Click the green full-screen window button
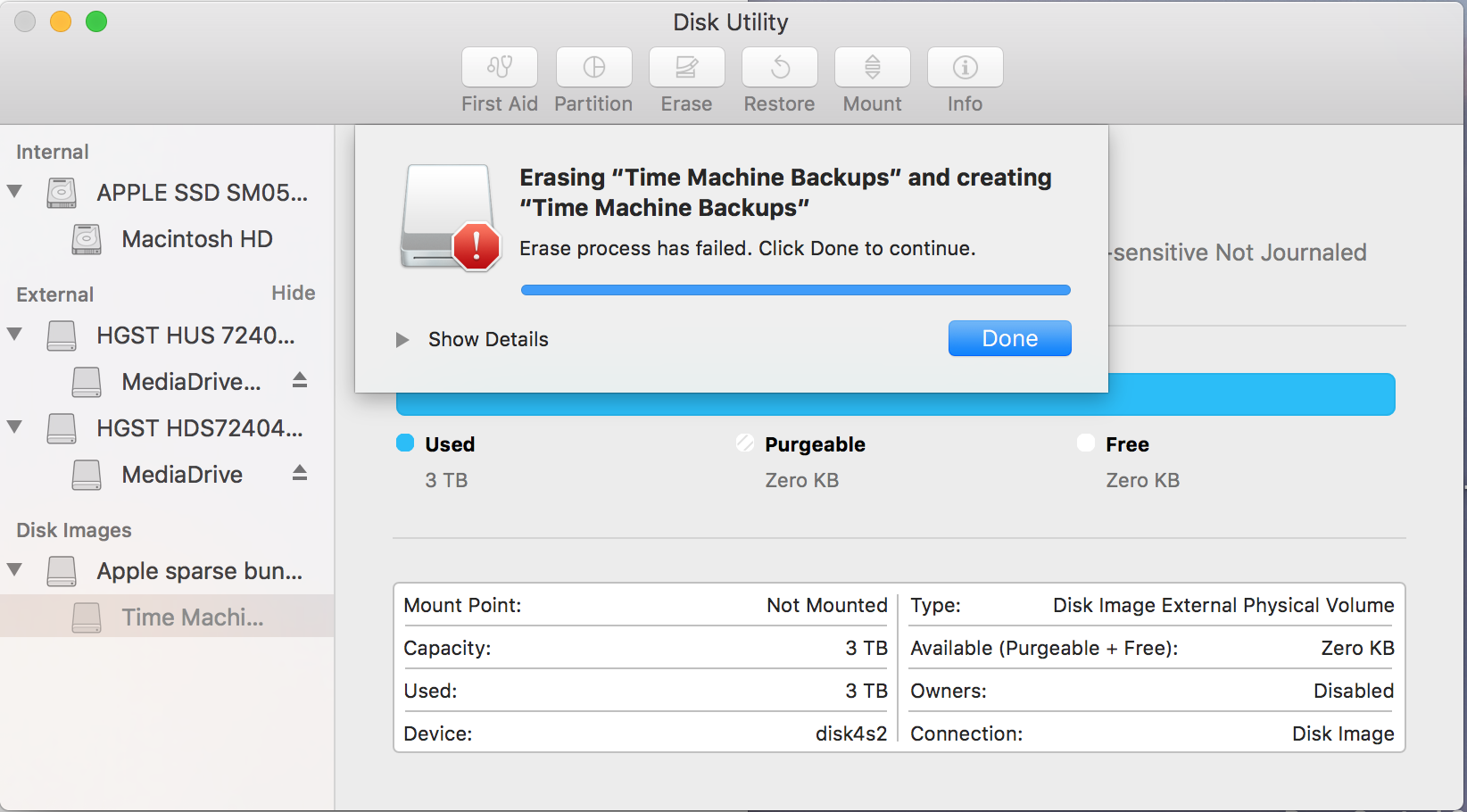 (x=96, y=21)
